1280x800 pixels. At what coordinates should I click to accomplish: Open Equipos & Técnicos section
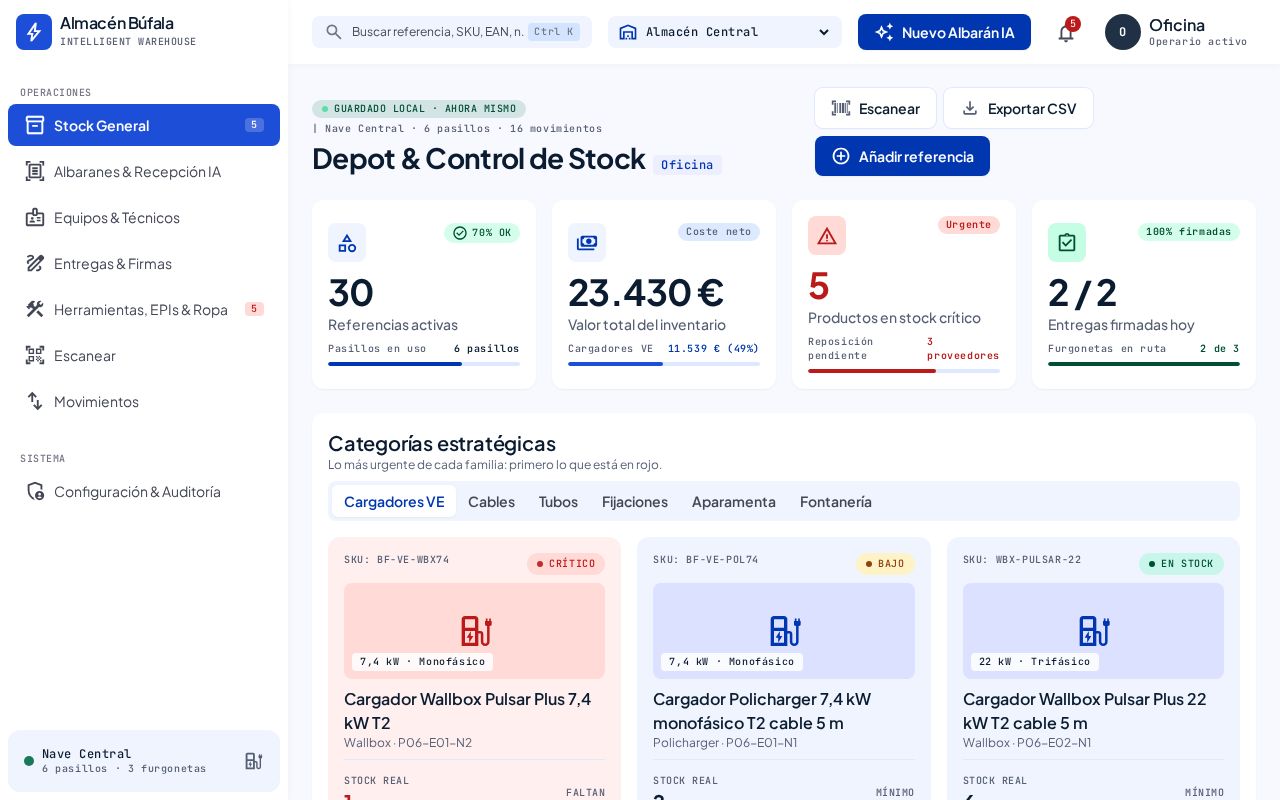(x=144, y=217)
